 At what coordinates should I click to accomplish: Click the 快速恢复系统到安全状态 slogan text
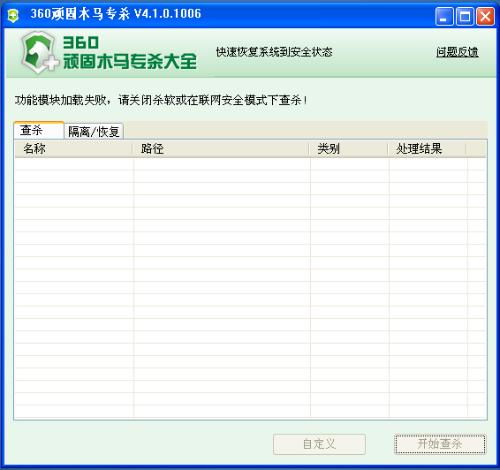pyautogui.click(x=274, y=52)
